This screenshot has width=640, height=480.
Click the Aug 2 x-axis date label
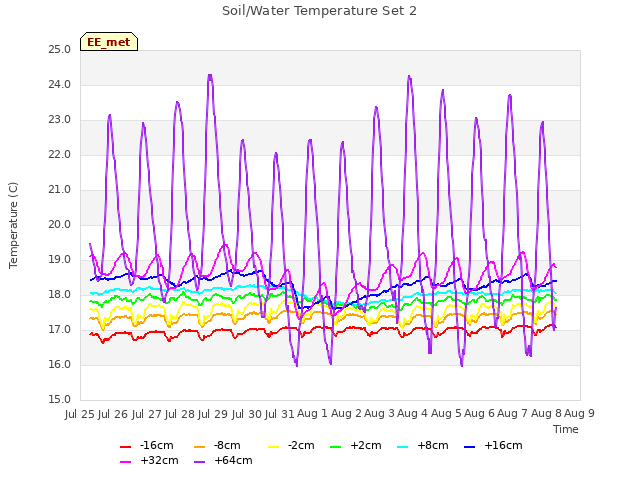coord(346,413)
